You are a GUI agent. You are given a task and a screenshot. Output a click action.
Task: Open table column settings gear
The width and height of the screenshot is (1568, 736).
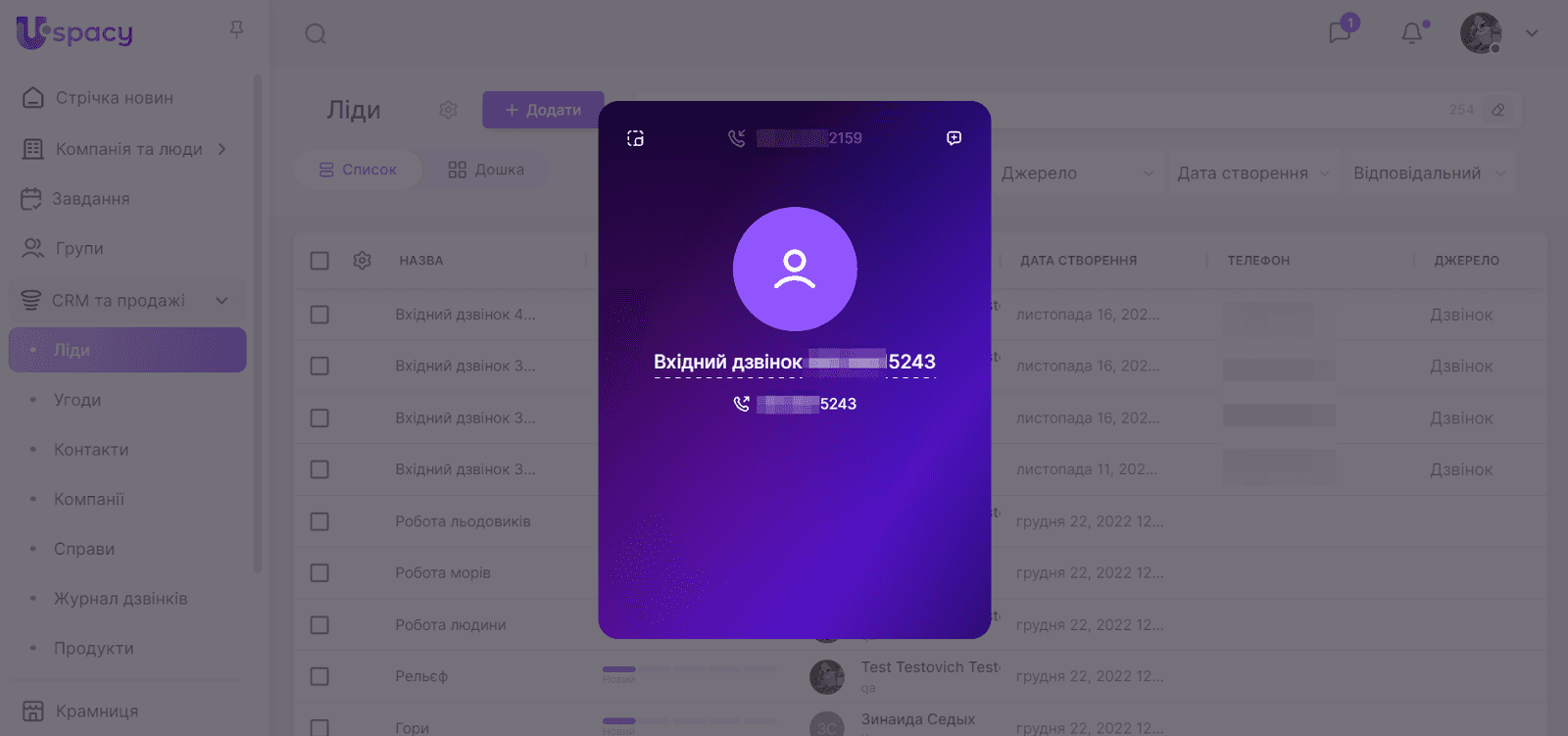362,261
